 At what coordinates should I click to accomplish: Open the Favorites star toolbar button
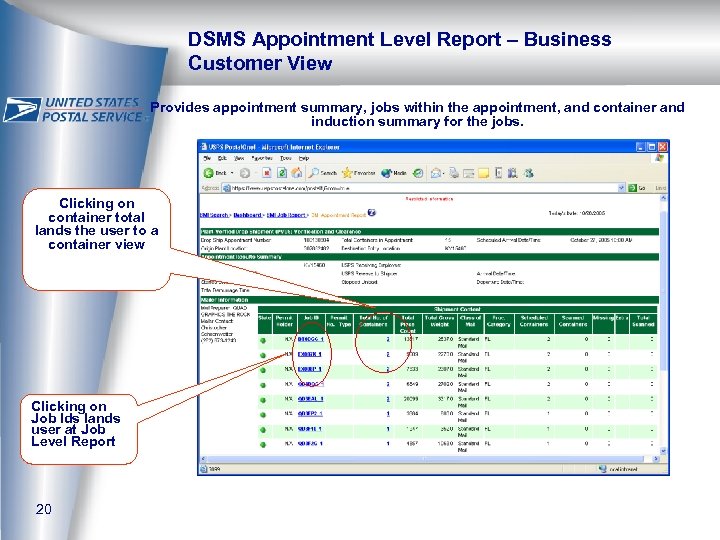click(x=359, y=173)
